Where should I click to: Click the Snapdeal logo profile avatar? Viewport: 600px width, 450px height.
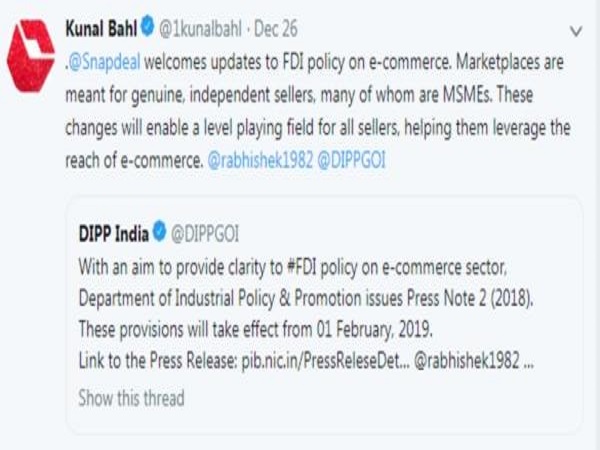coord(31,55)
